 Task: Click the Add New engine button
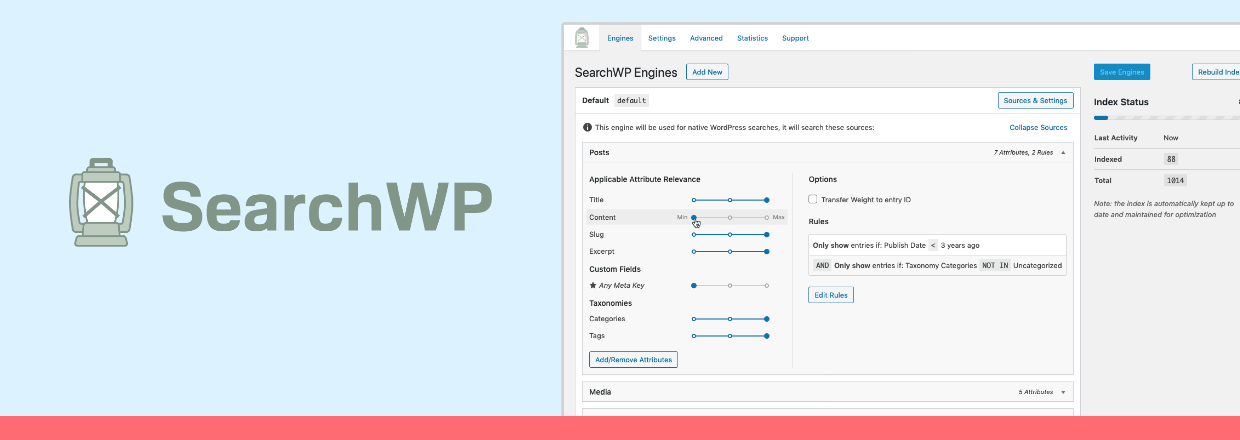coord(708,72)
